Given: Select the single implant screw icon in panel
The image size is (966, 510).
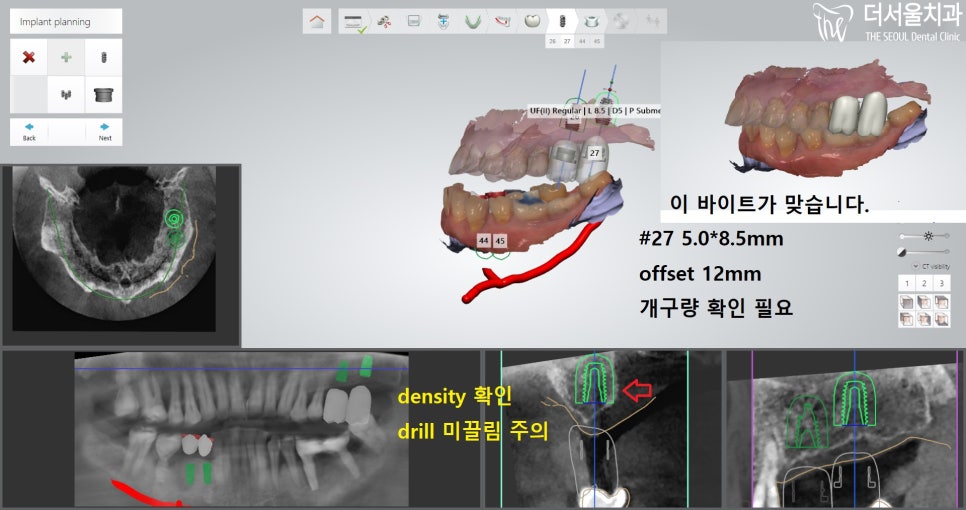Looking at the screenshot, I should click(103, 57).
